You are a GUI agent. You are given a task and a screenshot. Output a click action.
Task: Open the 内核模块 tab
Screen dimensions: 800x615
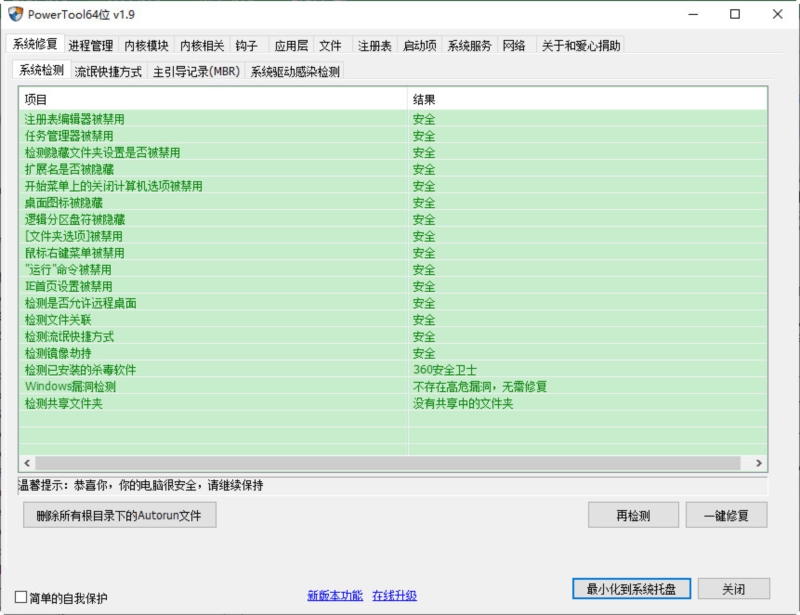(147, 46)
